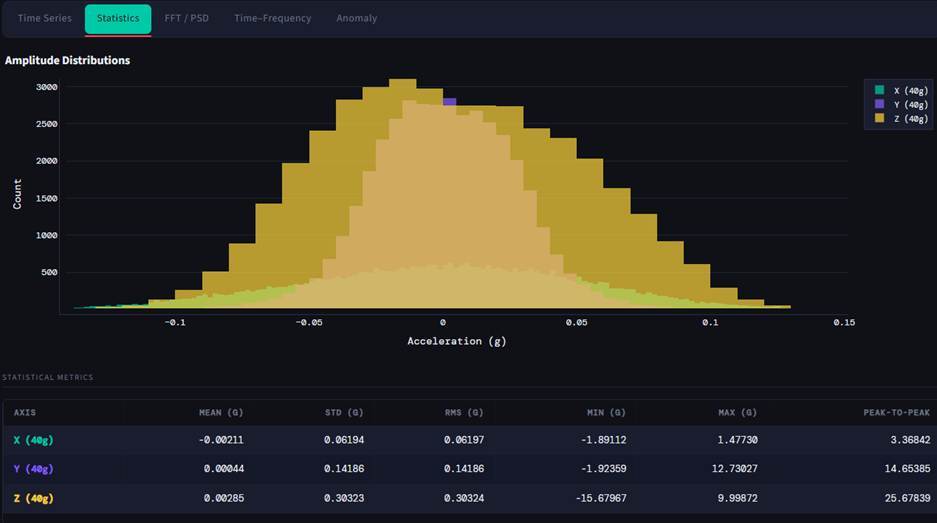Toggle X (40g) legend swatch
Viewport: 937px width, 523px height.
point(879,90)
